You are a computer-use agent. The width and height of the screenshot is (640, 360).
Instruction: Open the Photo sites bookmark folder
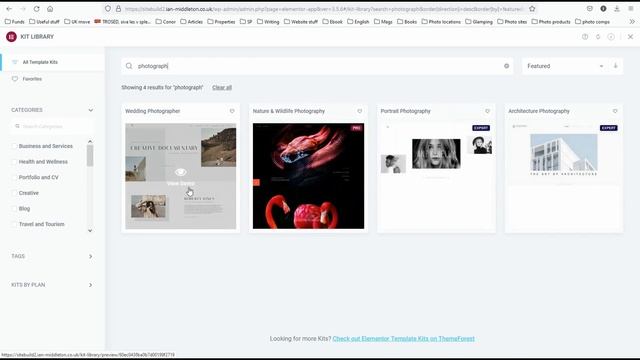click(x=512, y=22)
